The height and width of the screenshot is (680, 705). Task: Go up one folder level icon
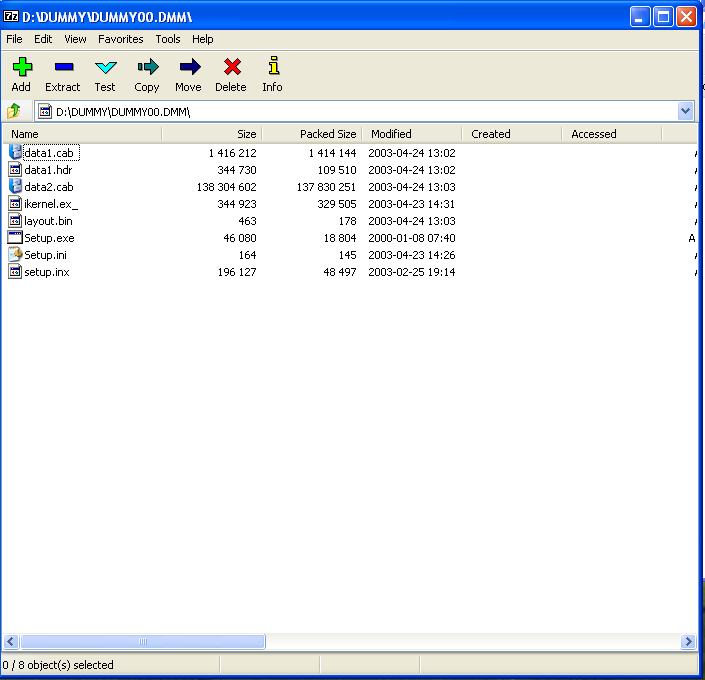click(15, 112)
